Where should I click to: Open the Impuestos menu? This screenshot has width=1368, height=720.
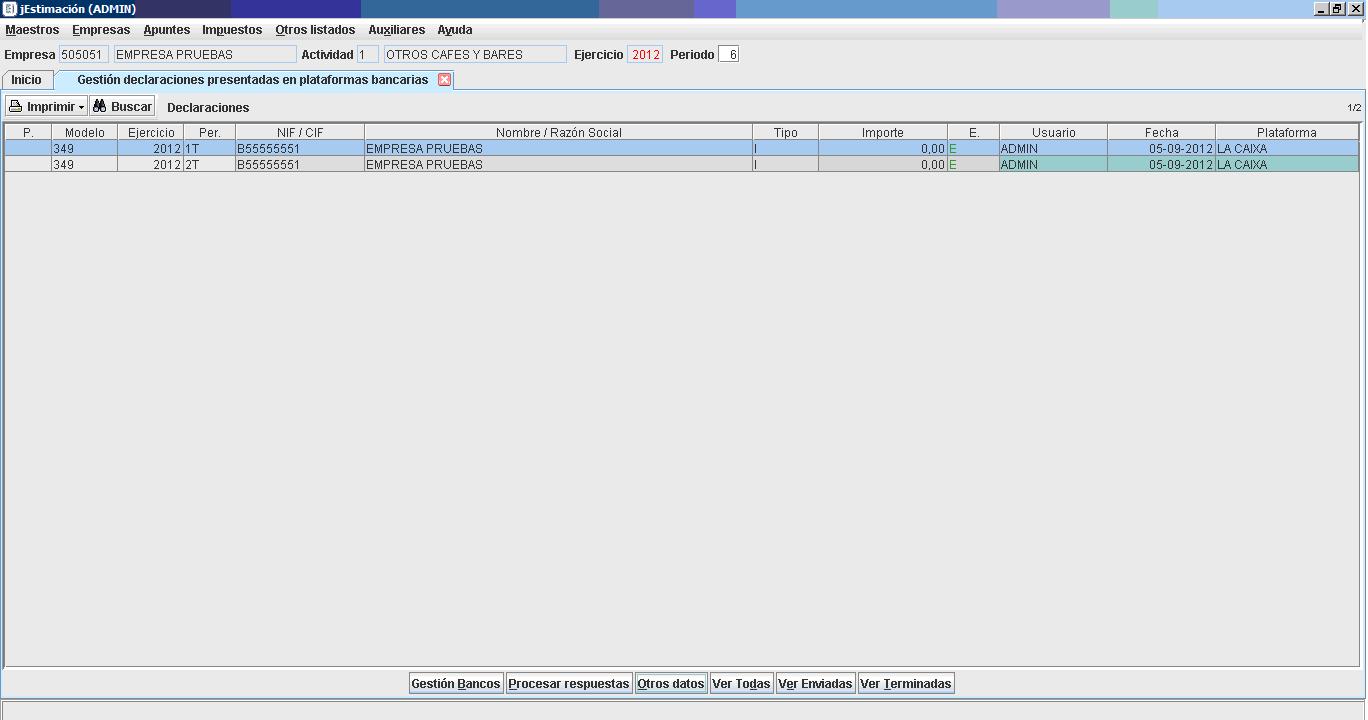click(232, 30)
